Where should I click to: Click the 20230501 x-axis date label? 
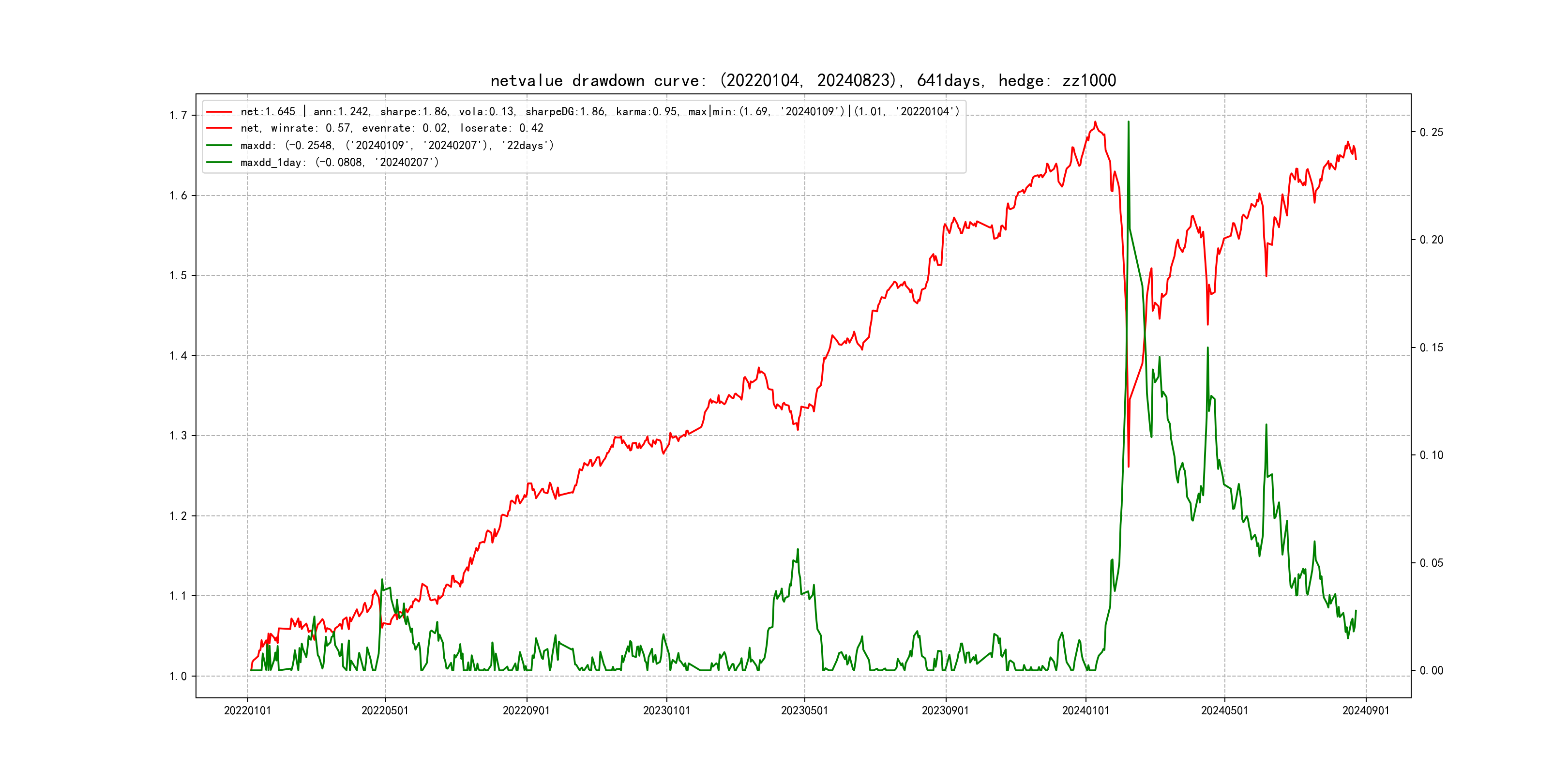coord(804,711)
